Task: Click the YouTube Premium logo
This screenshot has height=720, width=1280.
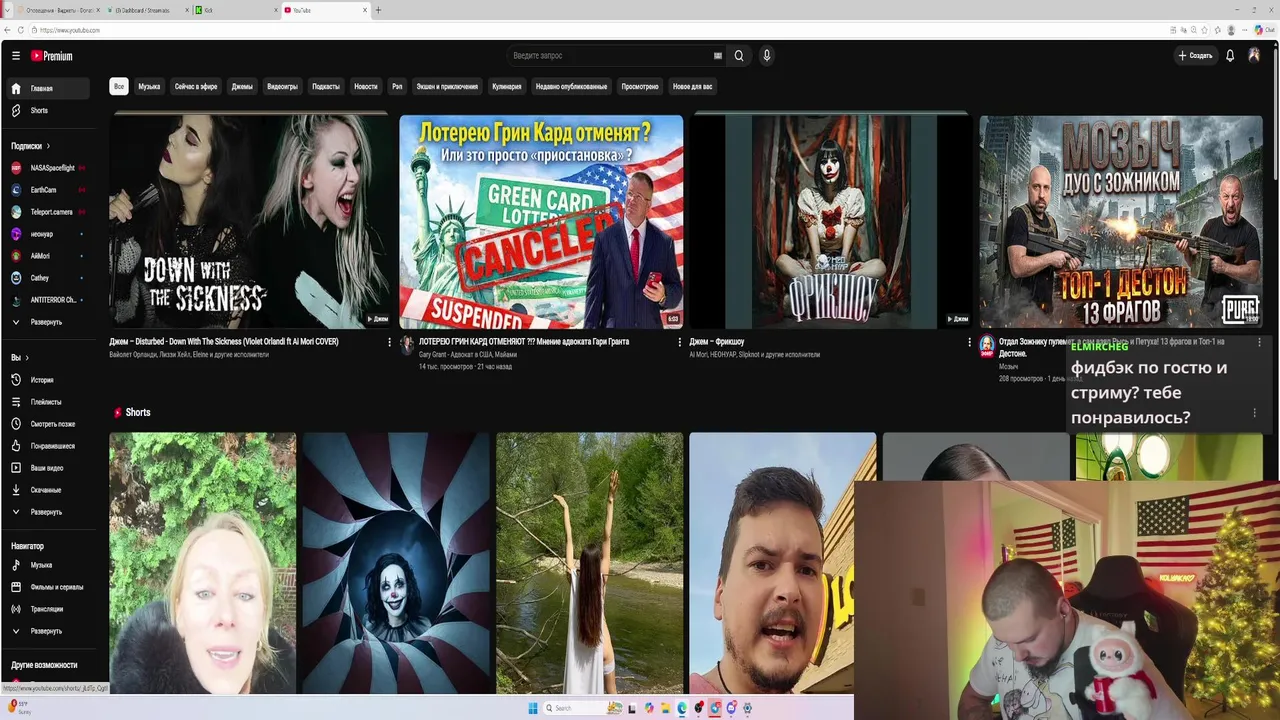Action: click(x=51, y=56)
